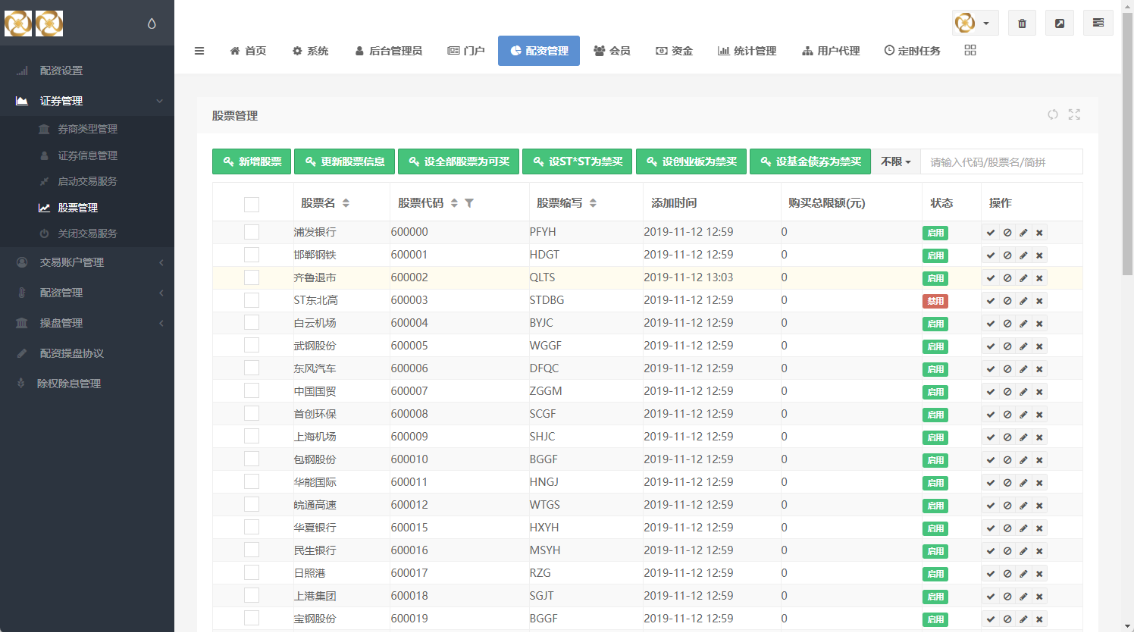Image resolution: width=1134 pixels, height=632 pixels.
Task: Open the 不限 filter dropdown
Action: pos(895,162)
